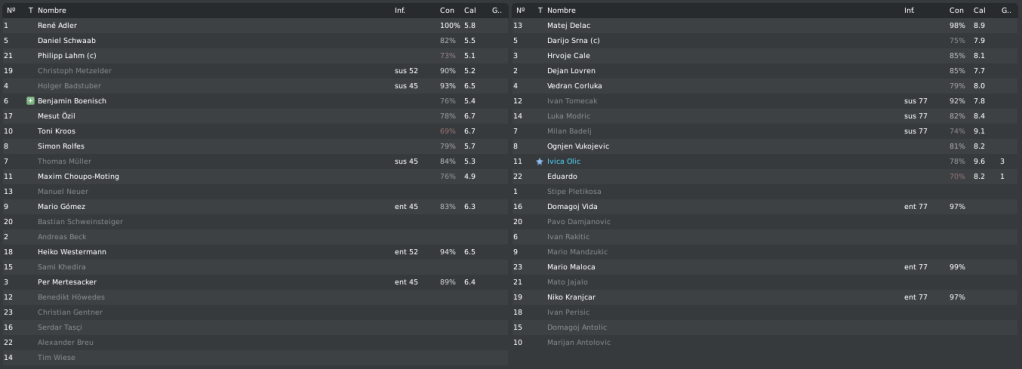The image size is (1022, 369).
Task: Select substitute Manuel Neuer row
Action: (255, 192)
